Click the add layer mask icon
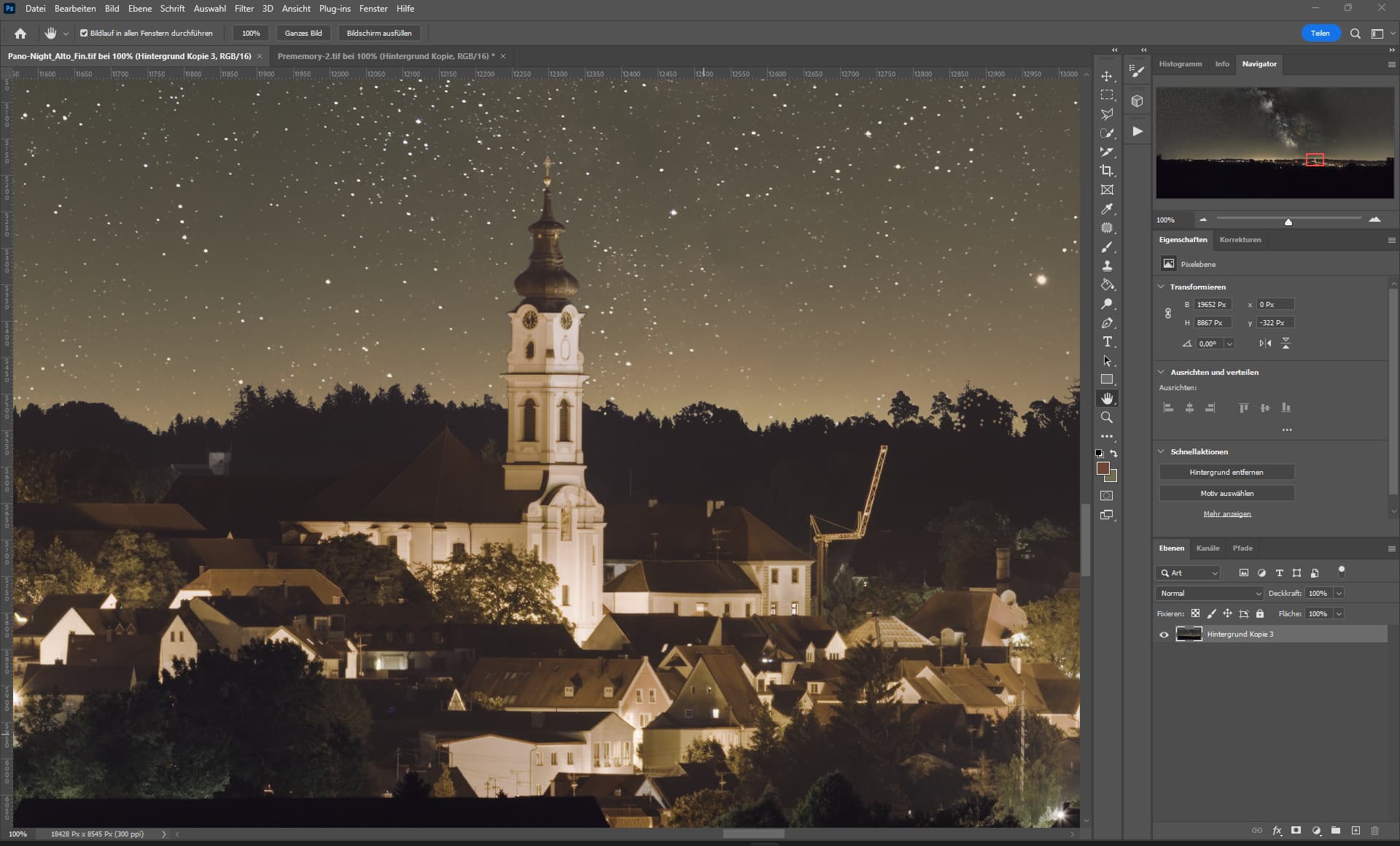Viewport: 1400px width, 846px height. (x=1296, y=831)
